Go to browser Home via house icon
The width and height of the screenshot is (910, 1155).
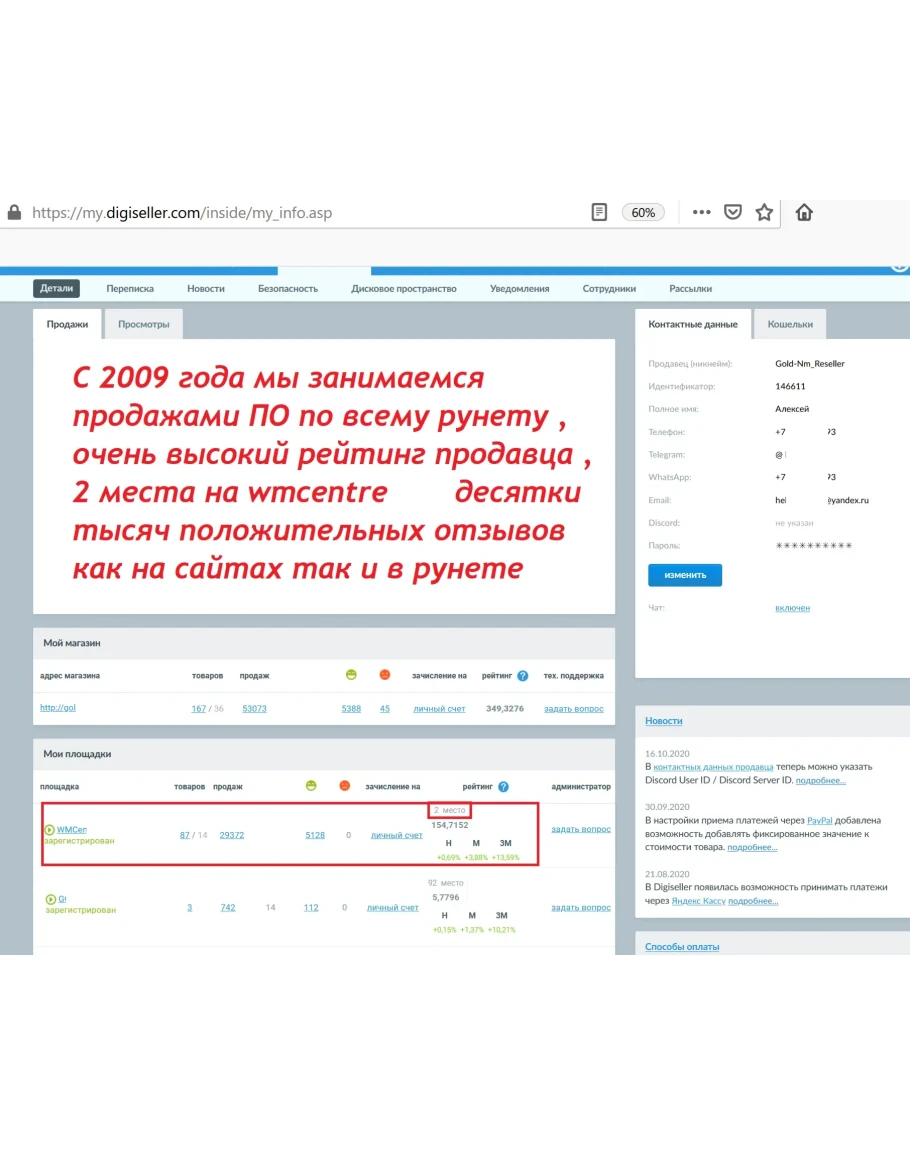804,212
